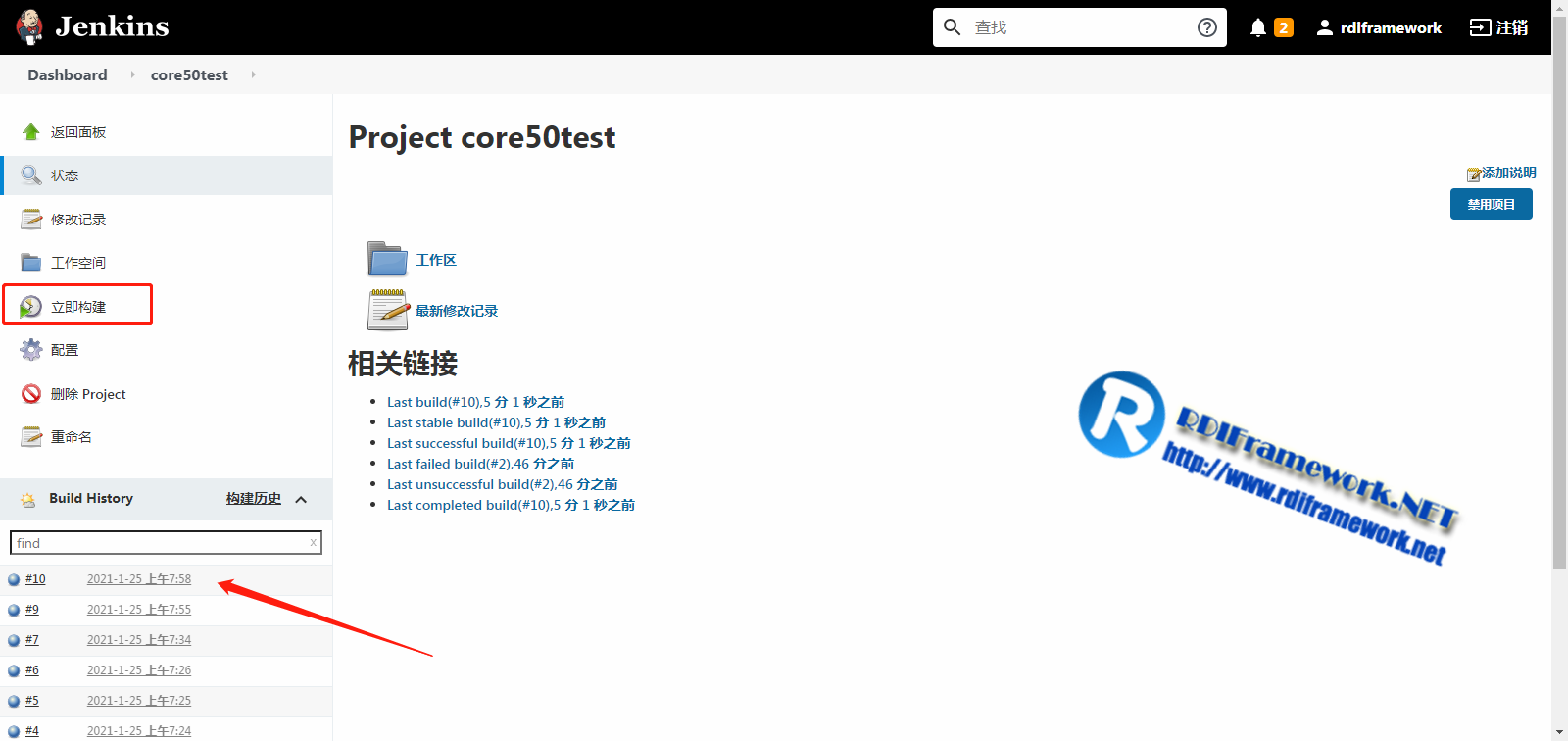Expand the Dashboard breadcrumb arrow
1568x741 pixels.
pyautogui.click(x=132, y=74)
